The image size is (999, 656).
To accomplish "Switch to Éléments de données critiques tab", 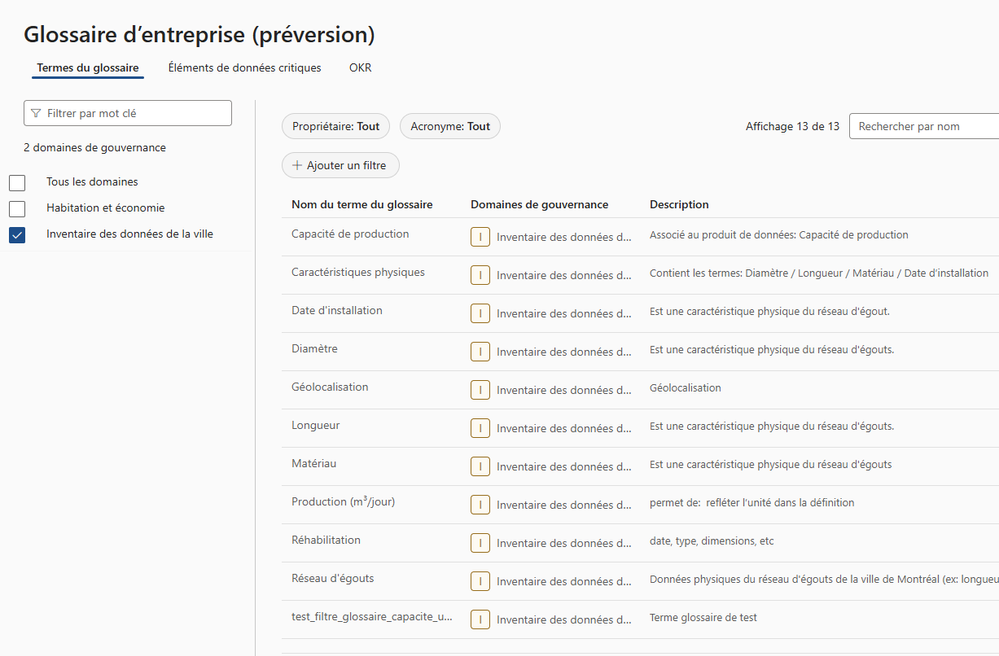I will (244, 68).
